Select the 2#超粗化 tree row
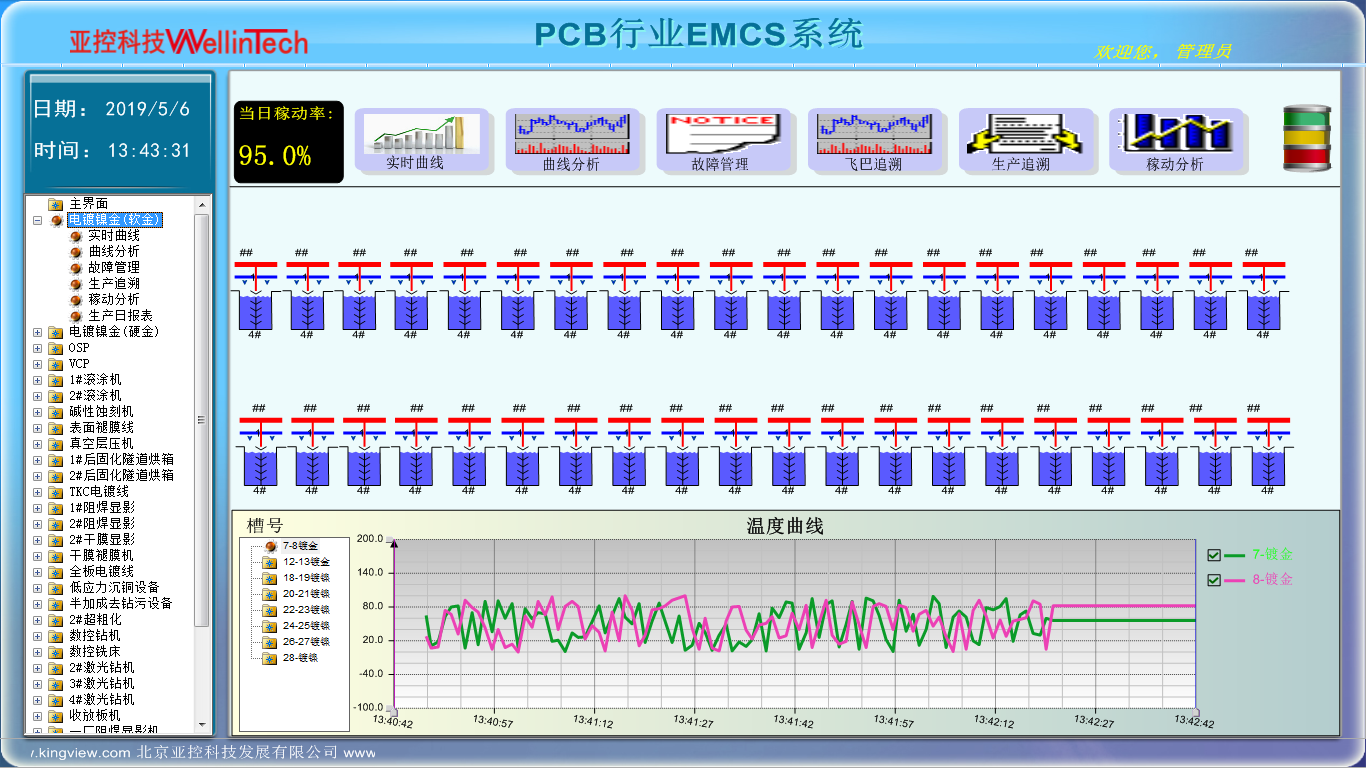This screenshot has width=1366, height=768. click(x=95, y=620)
